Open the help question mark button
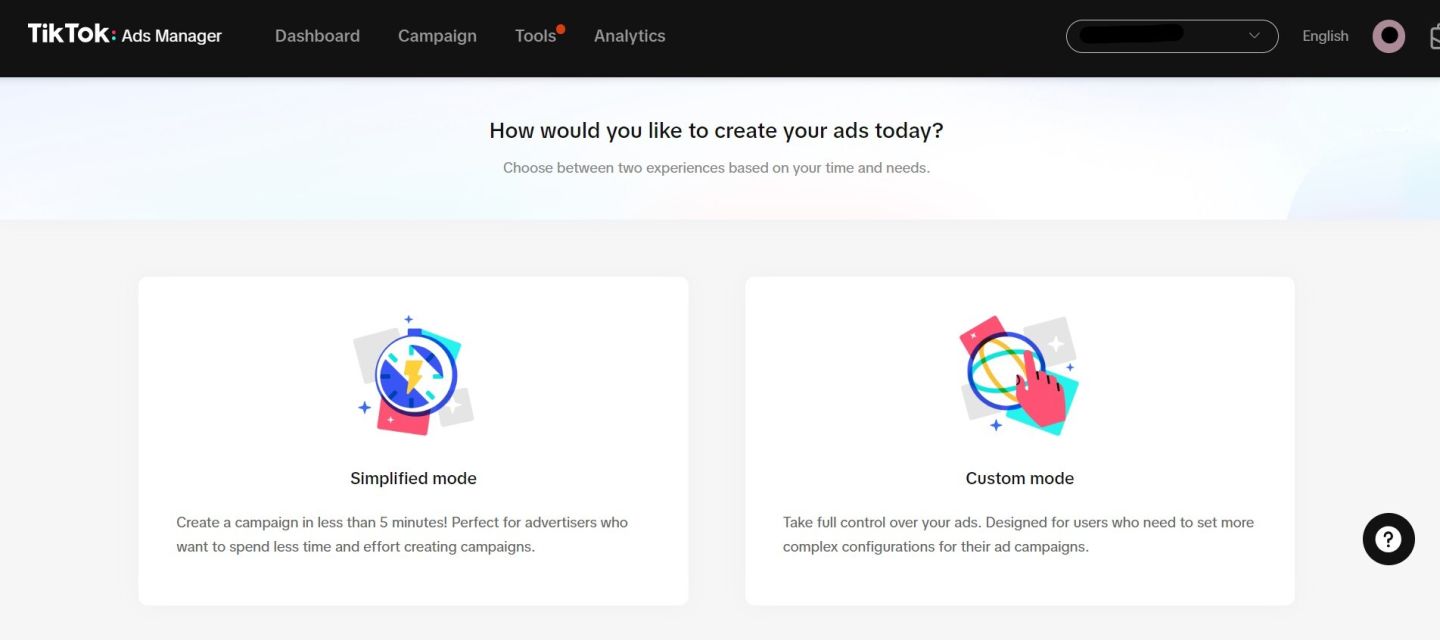Image resolution: width=1440 pixels, height=640 pixels. [1388, 540]
